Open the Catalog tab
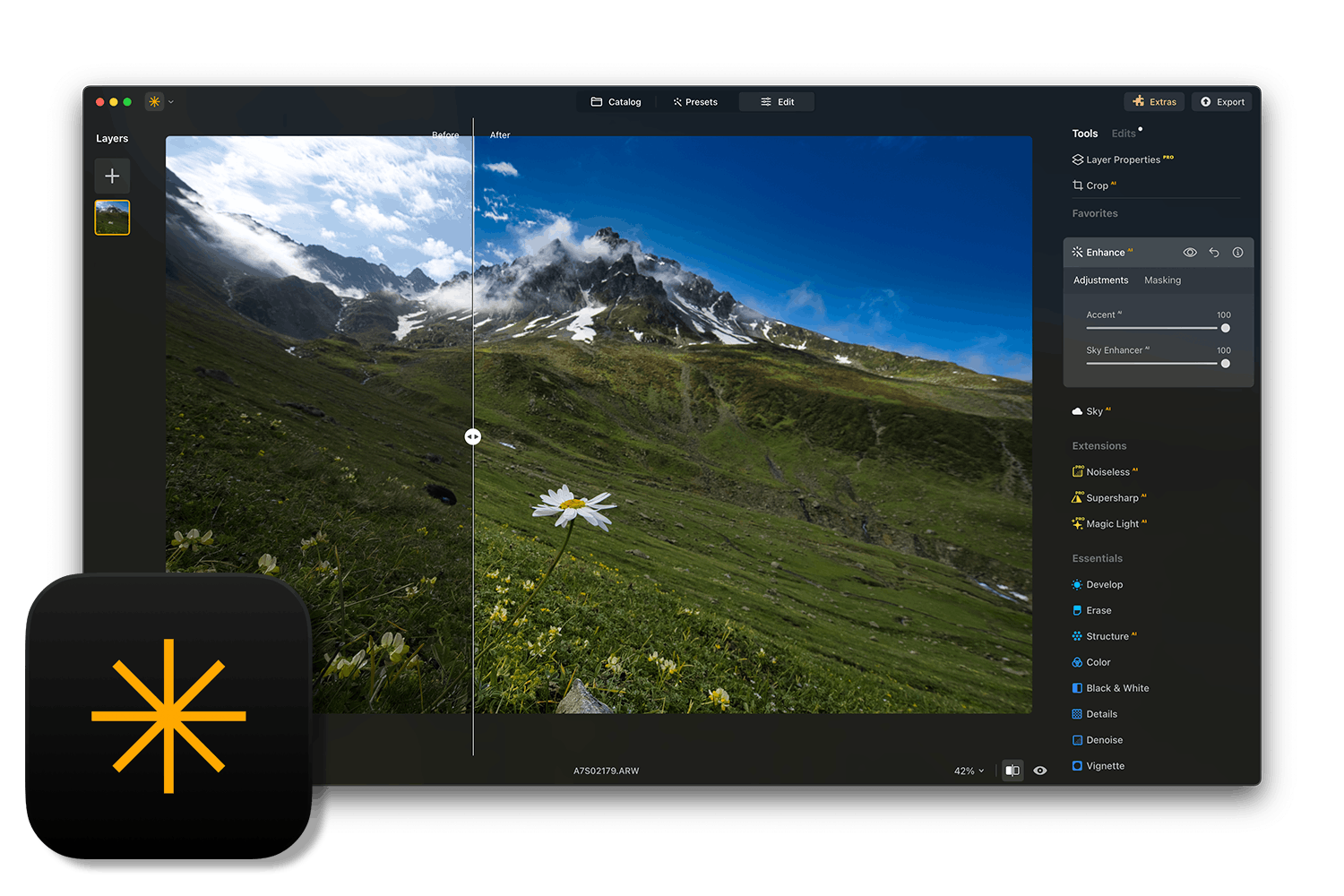The image size is (1344, 896). click(x=616, y=102)
